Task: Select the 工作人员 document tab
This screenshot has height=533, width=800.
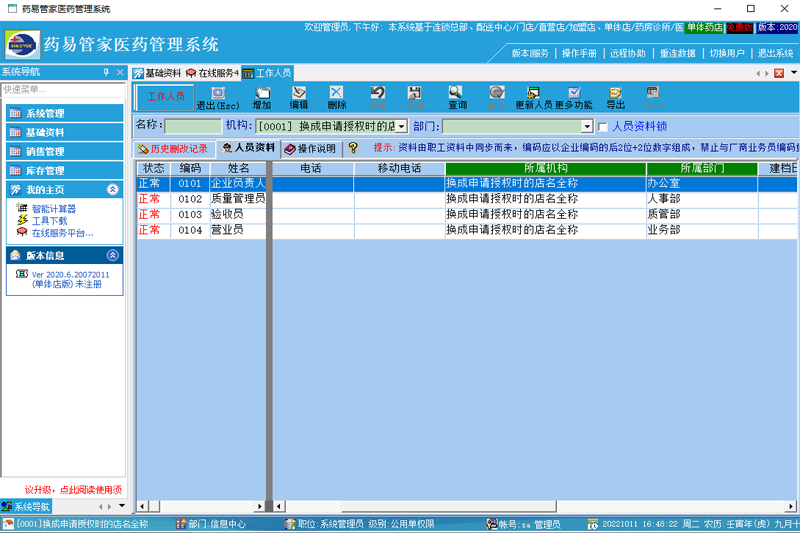Action: click(267, 73)
